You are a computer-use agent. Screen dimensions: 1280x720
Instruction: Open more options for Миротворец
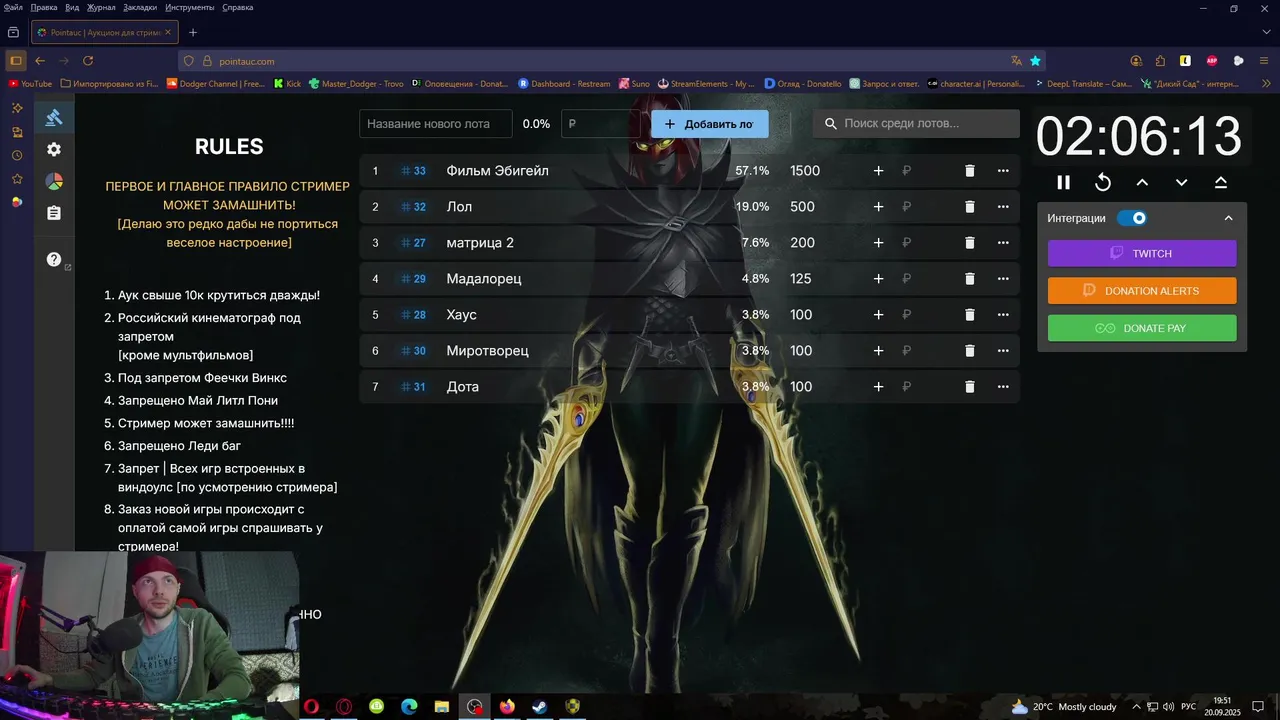click(1003, 351)
